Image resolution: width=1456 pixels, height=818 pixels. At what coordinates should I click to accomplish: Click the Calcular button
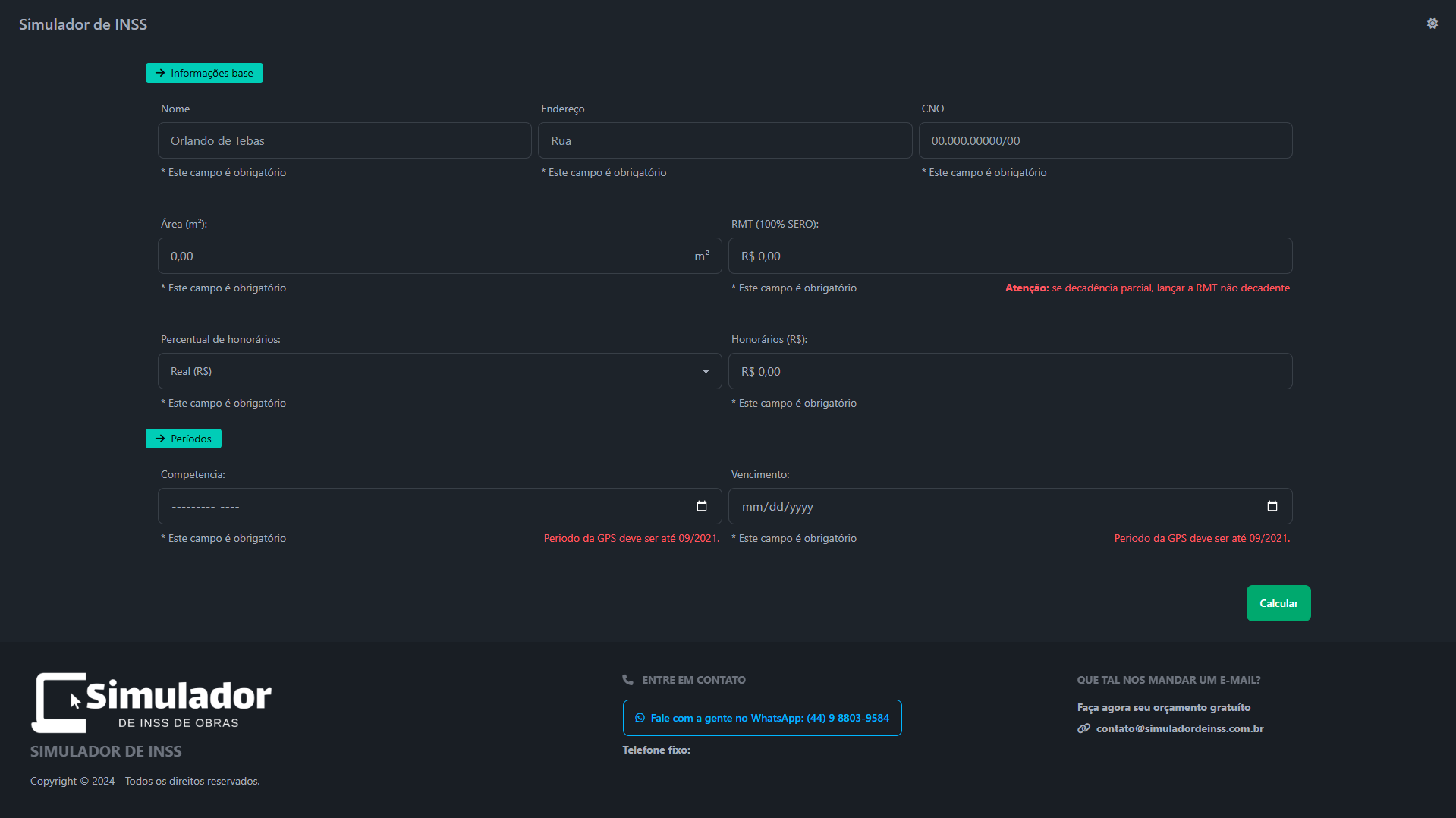pos(1278,603)
